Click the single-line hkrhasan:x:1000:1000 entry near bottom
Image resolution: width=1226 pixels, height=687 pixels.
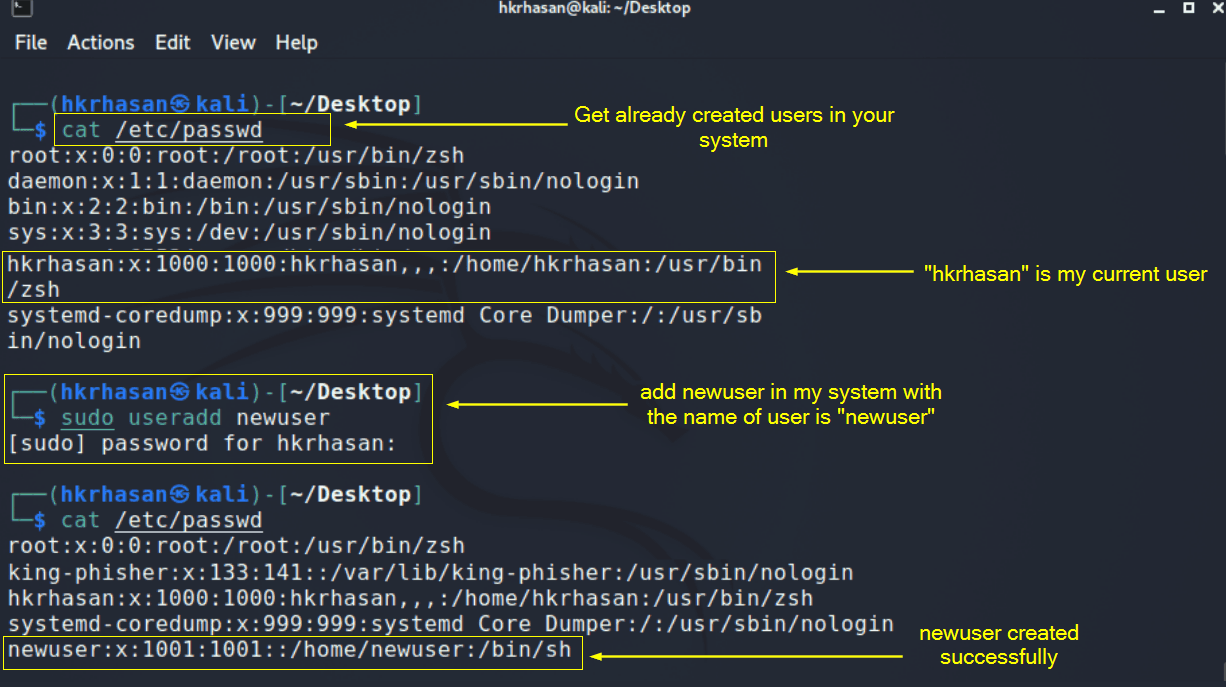[x=410, y=599]
